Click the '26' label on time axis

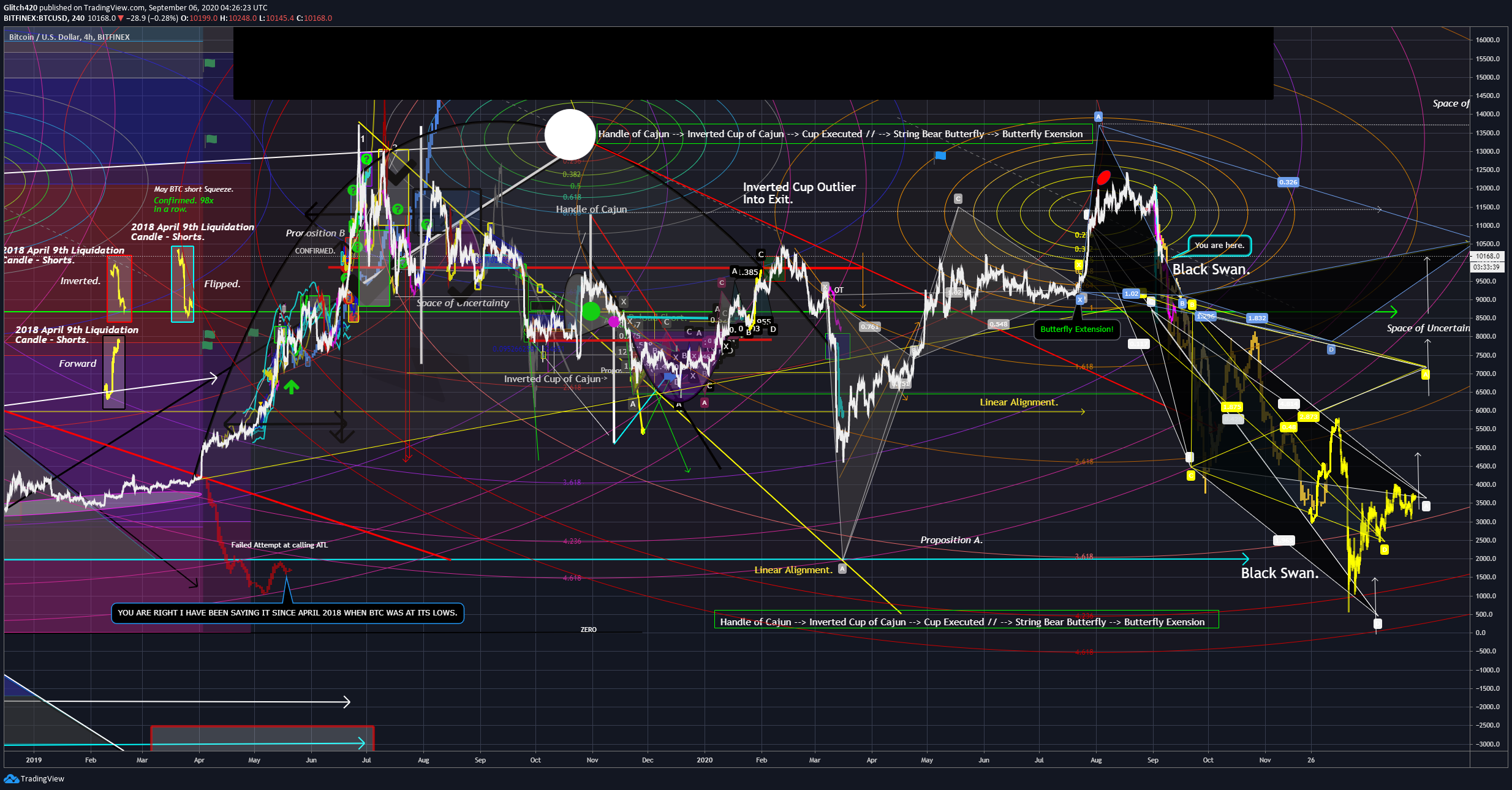(1310, 760)
